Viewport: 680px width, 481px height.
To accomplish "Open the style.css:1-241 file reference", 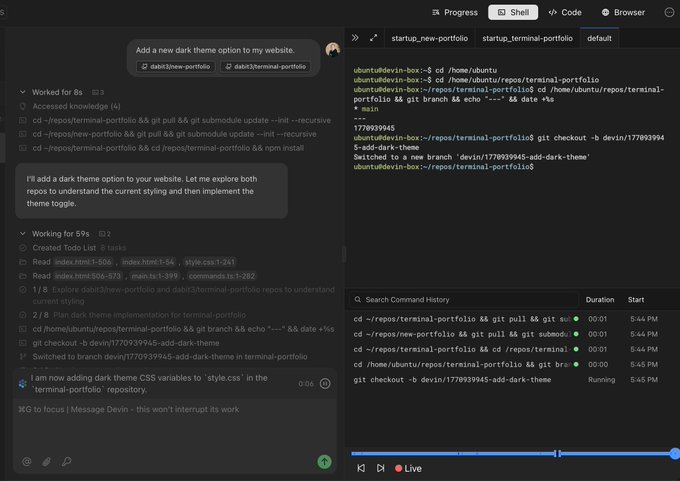I will (x=207, y=261).
